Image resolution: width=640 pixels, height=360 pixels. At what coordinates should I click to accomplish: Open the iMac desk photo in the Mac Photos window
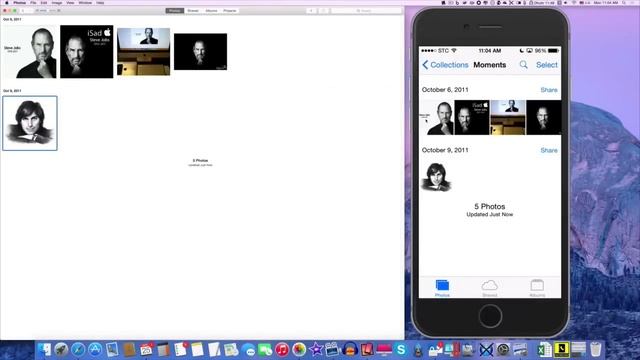[x=144, y=51]
